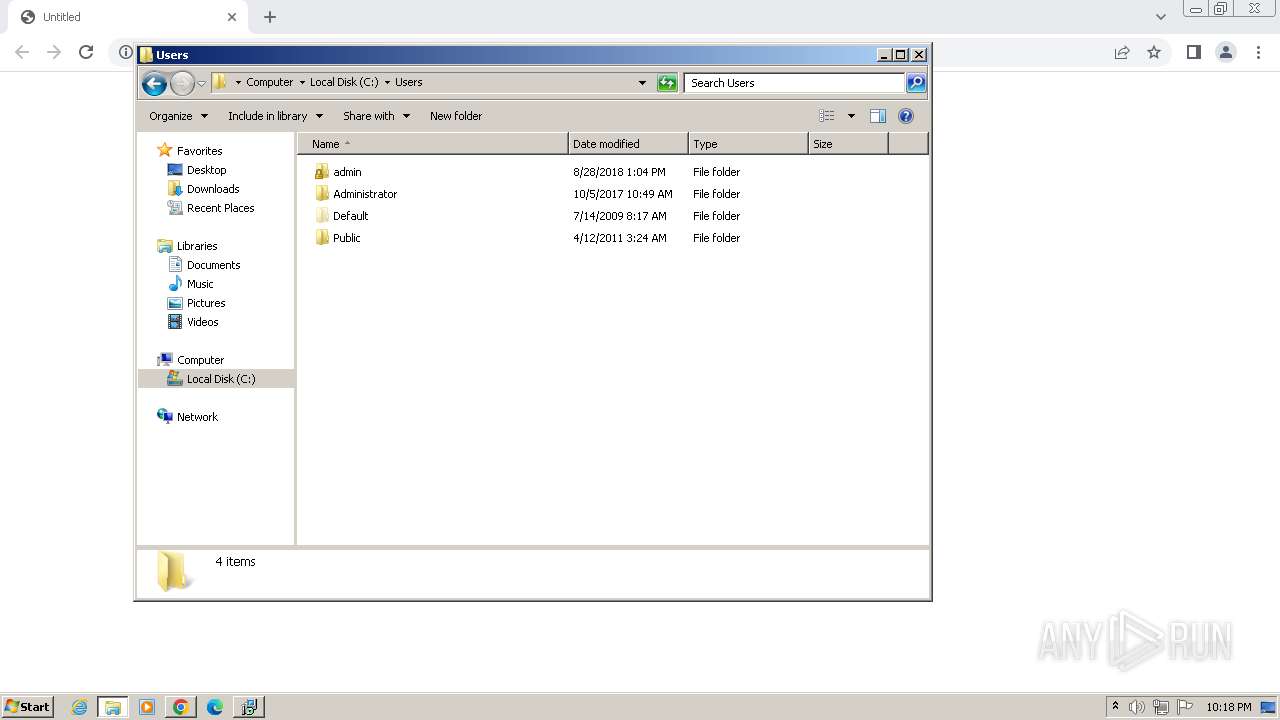The height and width of the screenshot is (720, 1280).
Task: Sort by the Size column
Action: tap(848, 144)
